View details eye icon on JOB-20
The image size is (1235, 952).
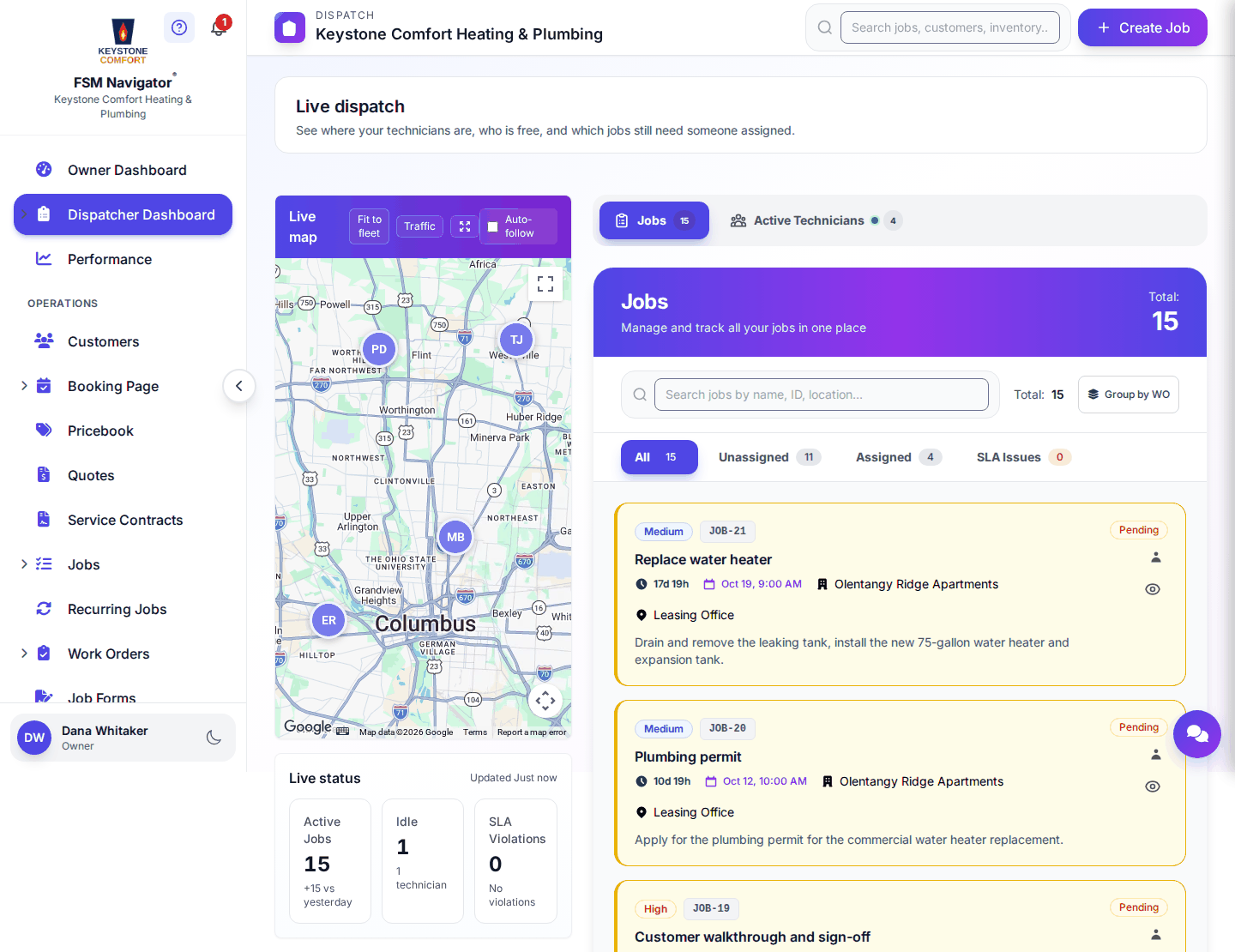(x=1153, y=786)
